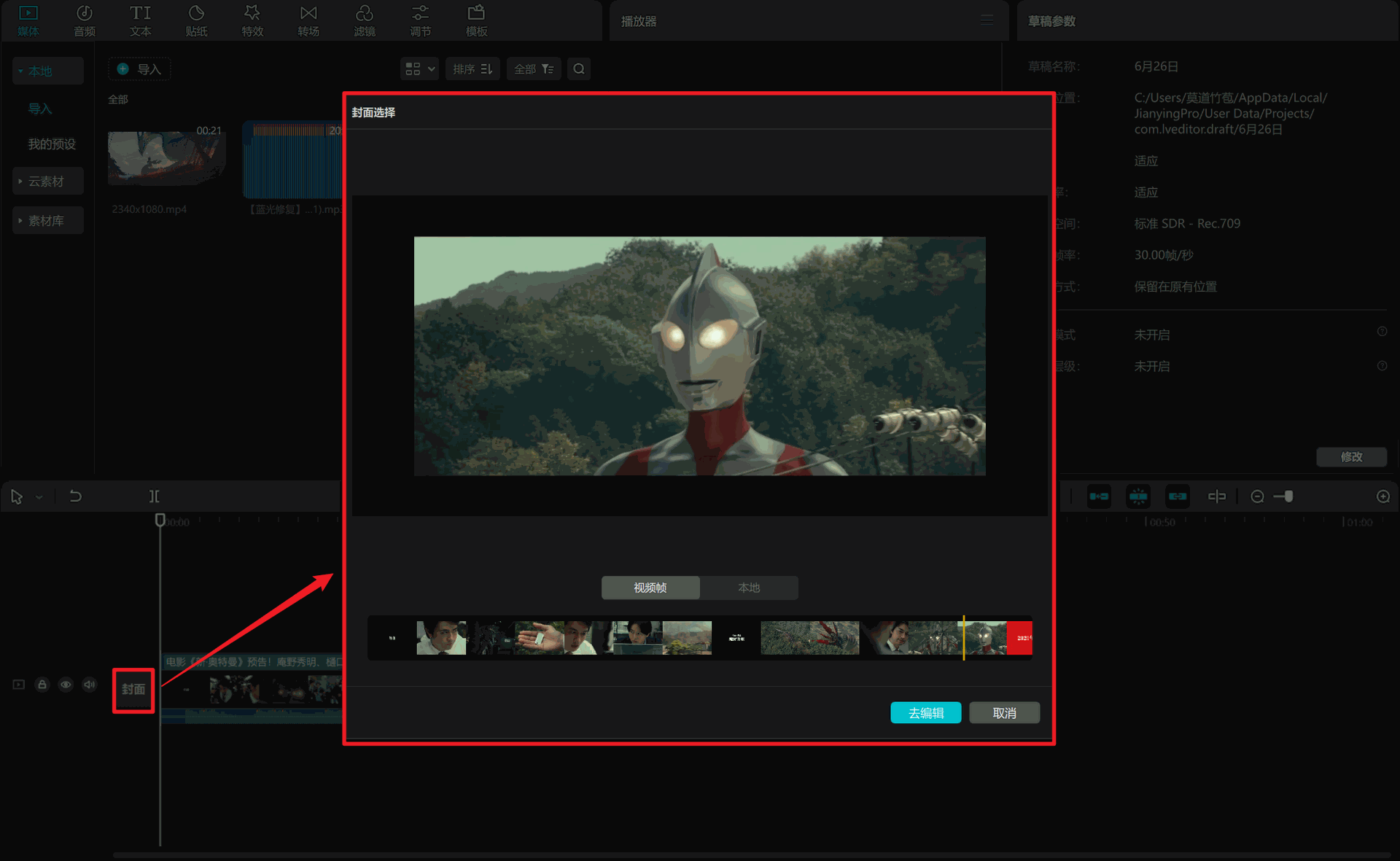Click the timeline zoom slider handle
Viewport: 1400px width, 861px height.
[1288, 496]
